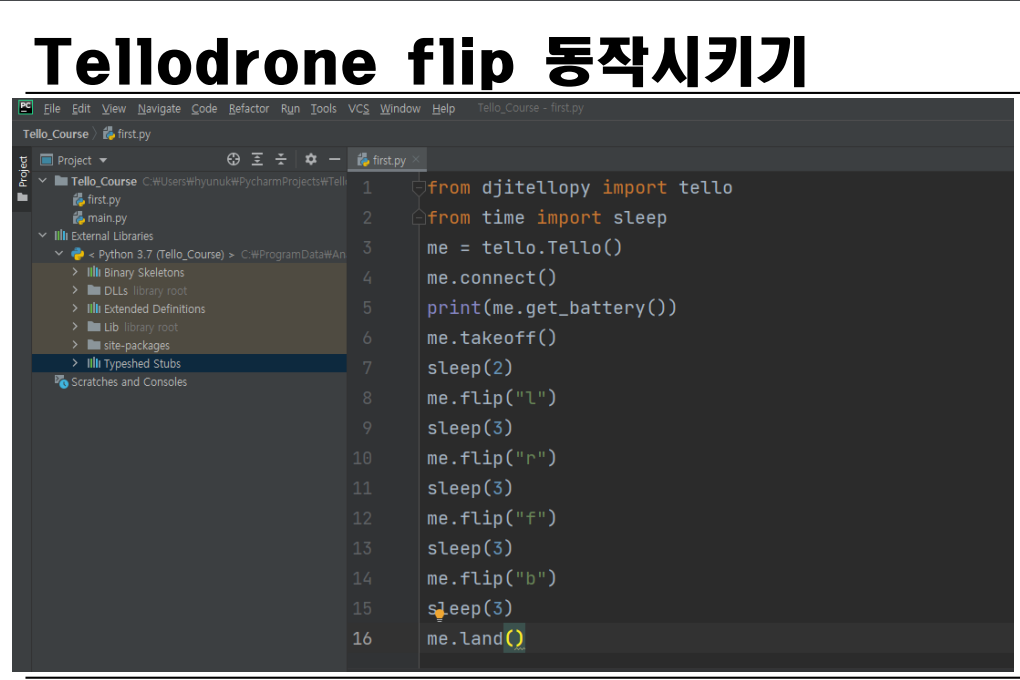Click the yellow intention lightbulb on line 15

pos(440,614)
